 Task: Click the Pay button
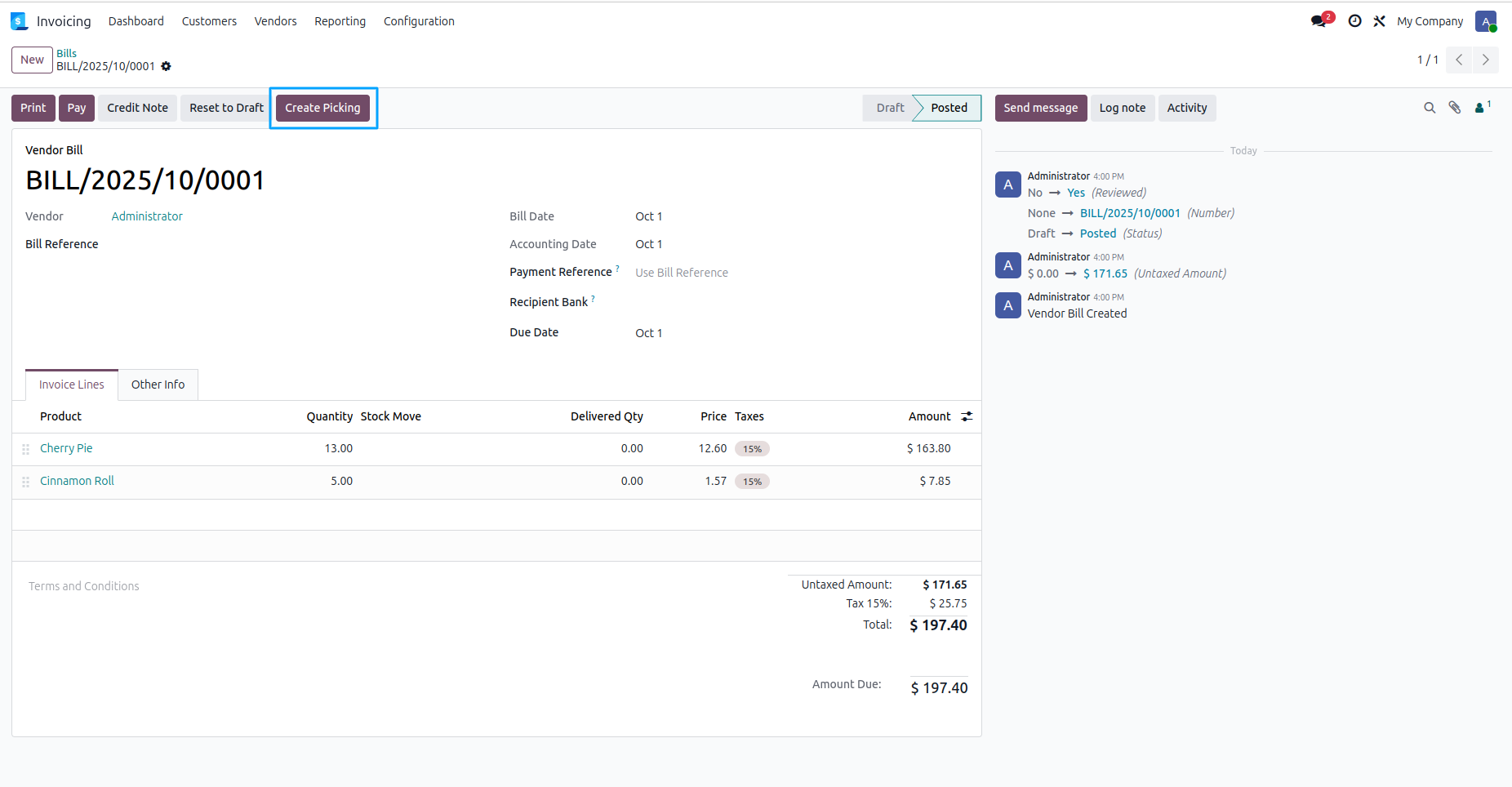point(77,108)
